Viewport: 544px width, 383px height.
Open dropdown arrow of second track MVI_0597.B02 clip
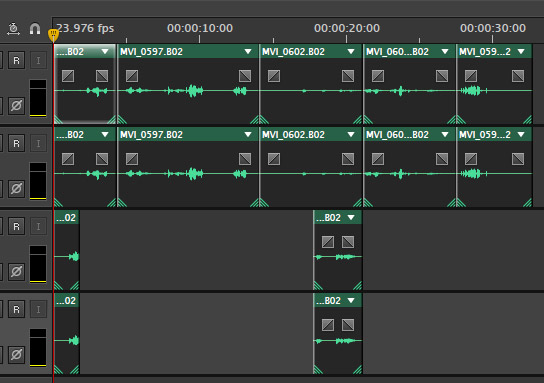[x=248, y=135]
